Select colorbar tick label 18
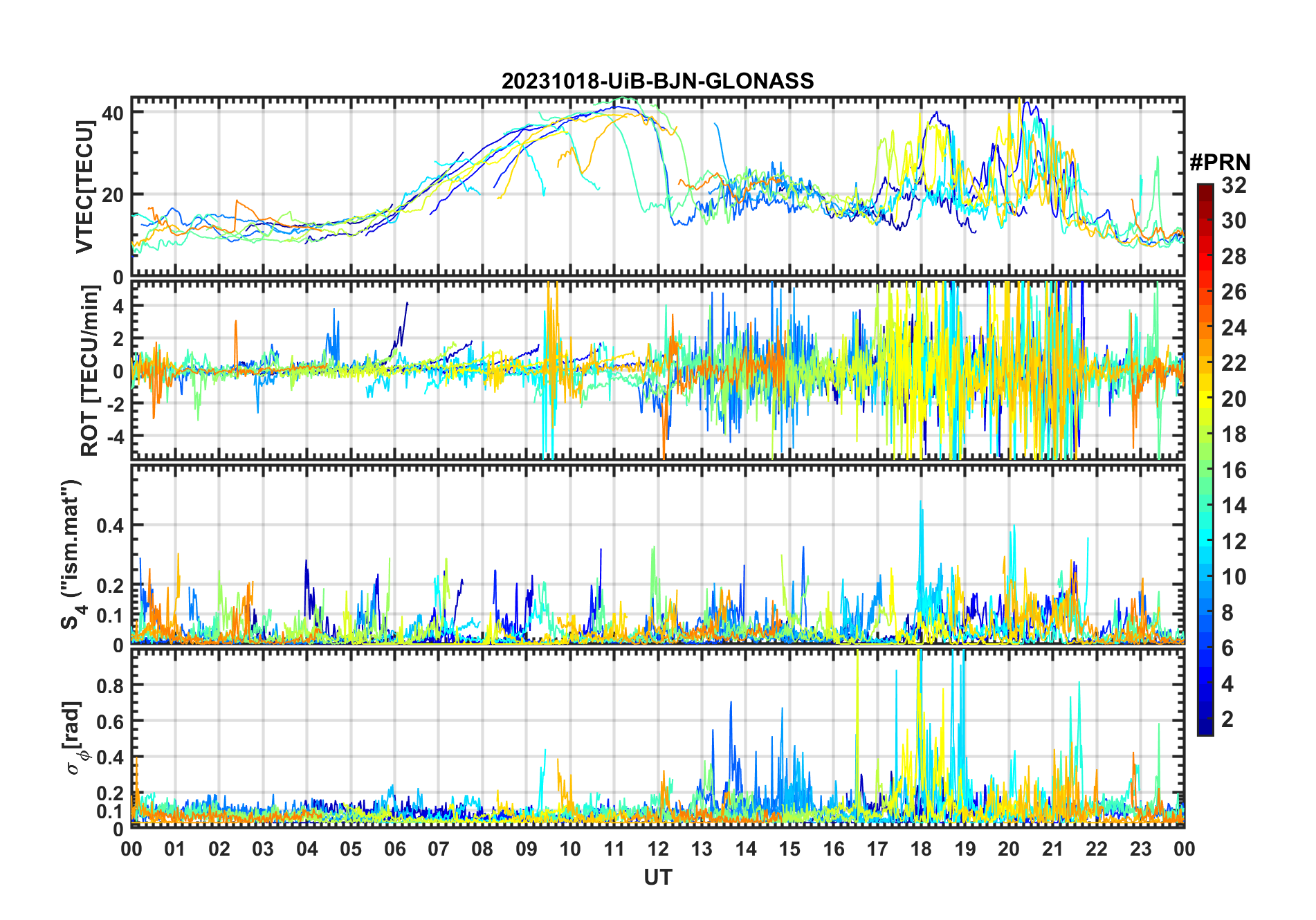1316x920 pixels. click(1234, 434)
